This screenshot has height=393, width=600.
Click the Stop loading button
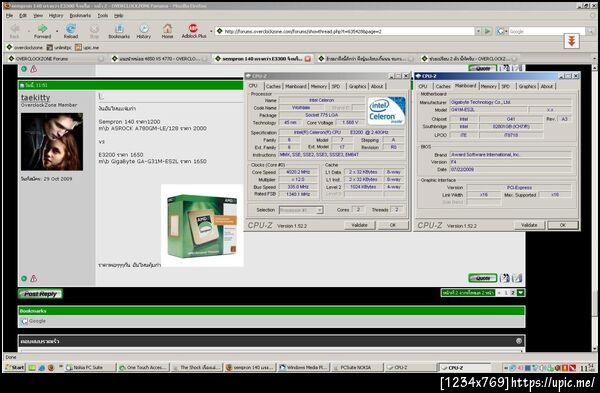(94, 31)
